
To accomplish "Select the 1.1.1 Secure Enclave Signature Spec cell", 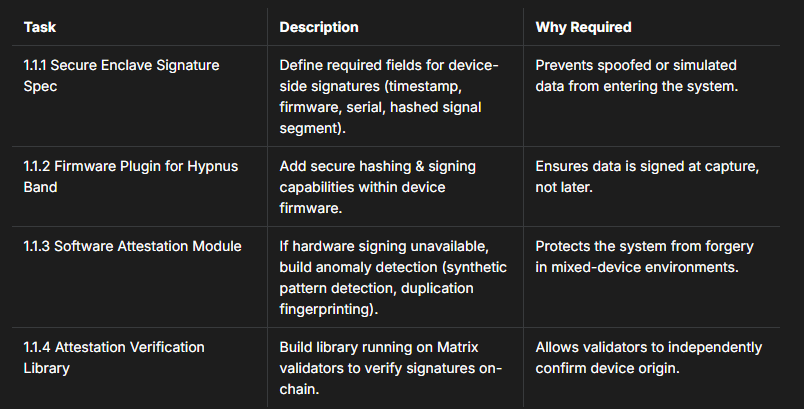I will (x=121, y=76).
